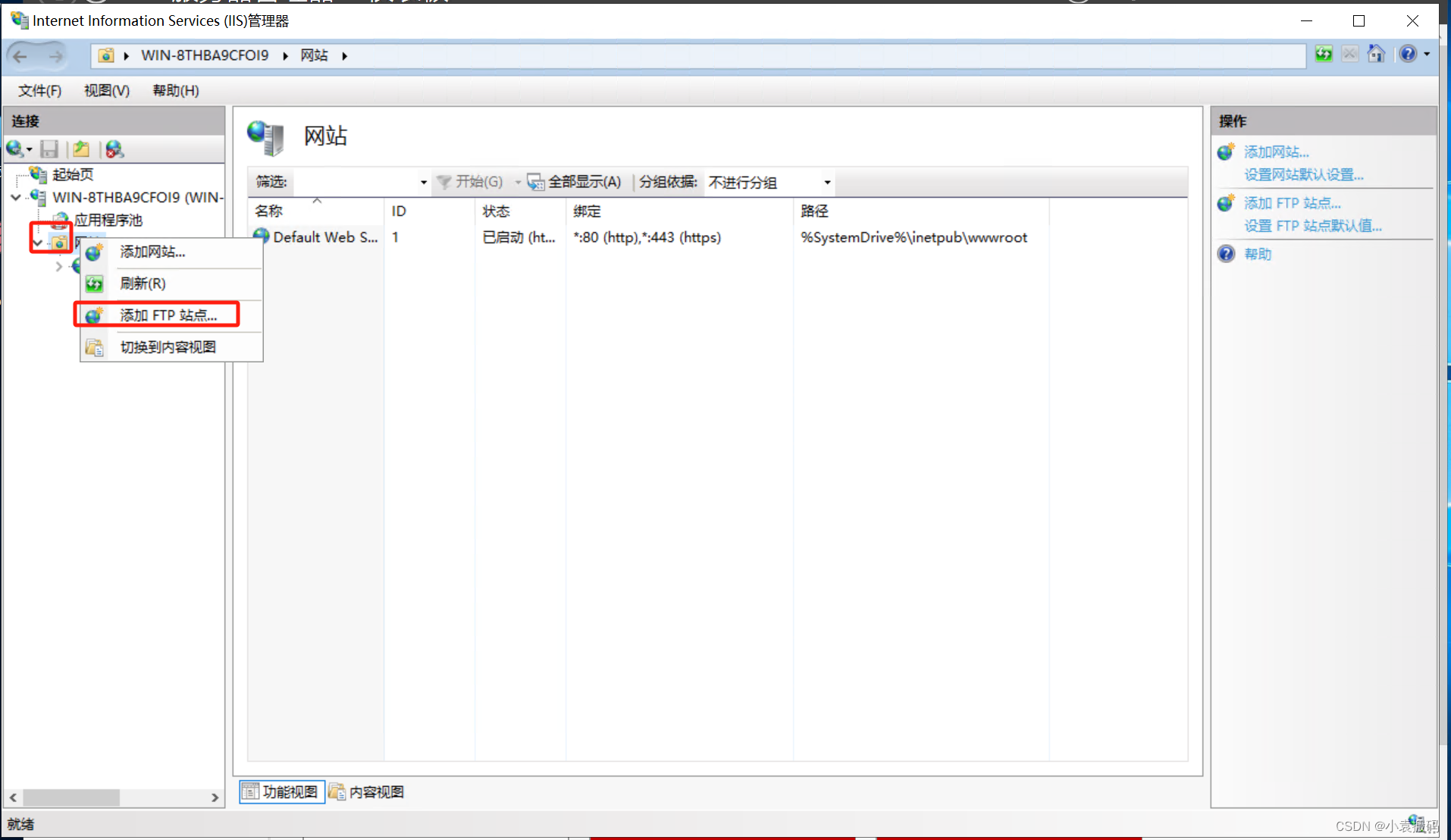Switch to the 内容视图 tab
Screen dimensions: 1451x840
(368, 792)
